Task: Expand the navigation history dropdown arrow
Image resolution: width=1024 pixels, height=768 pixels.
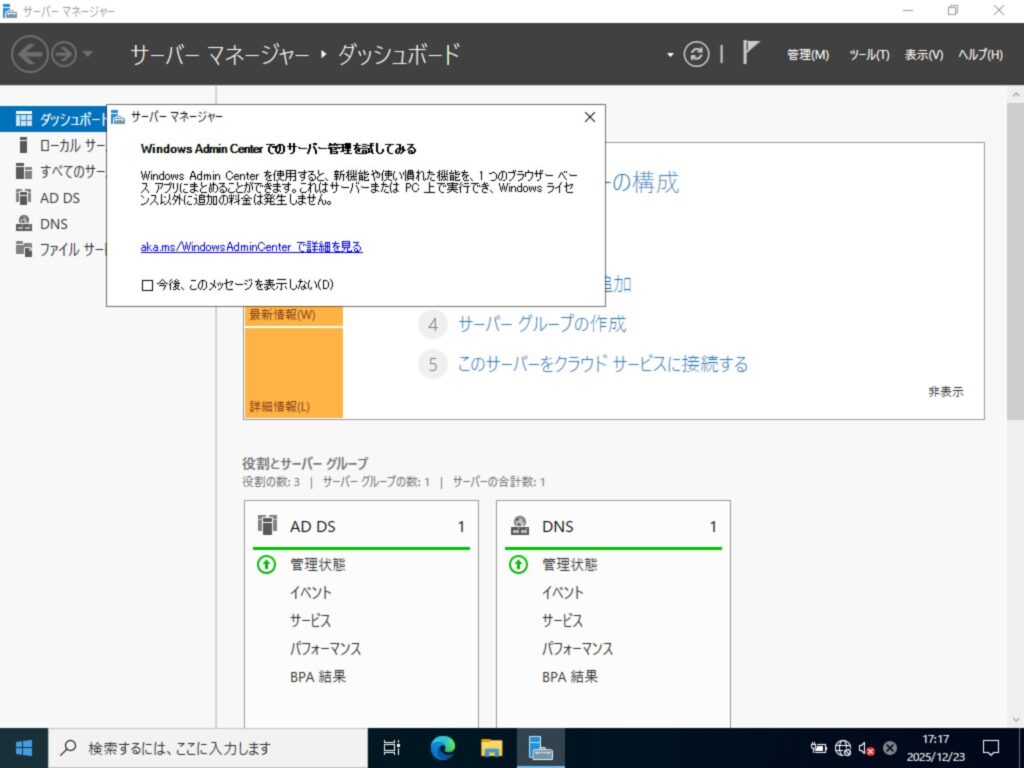Action: tap(89, 54)
